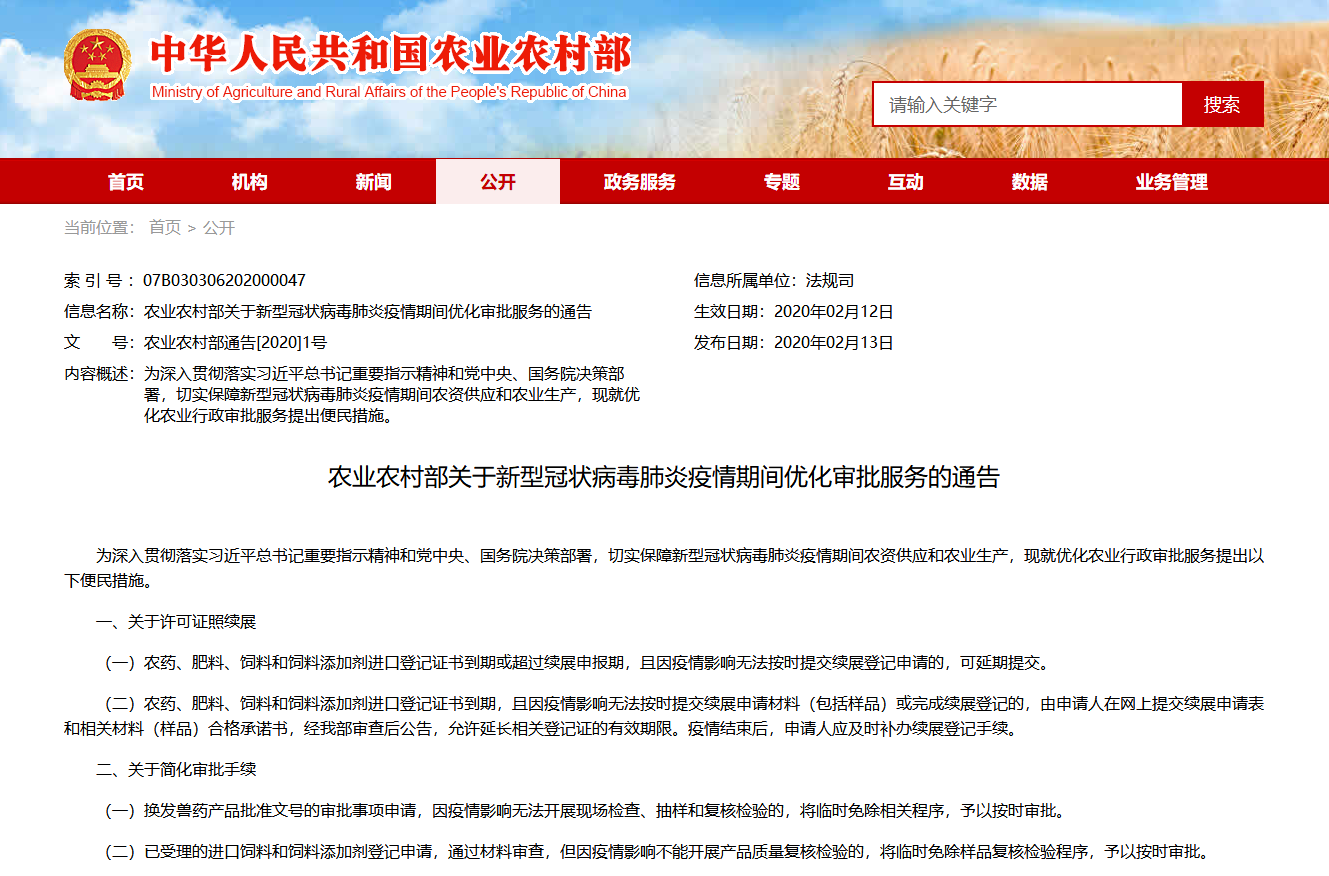
Task: Open the 新闻 navigation tab
Action: pos(374,181)
